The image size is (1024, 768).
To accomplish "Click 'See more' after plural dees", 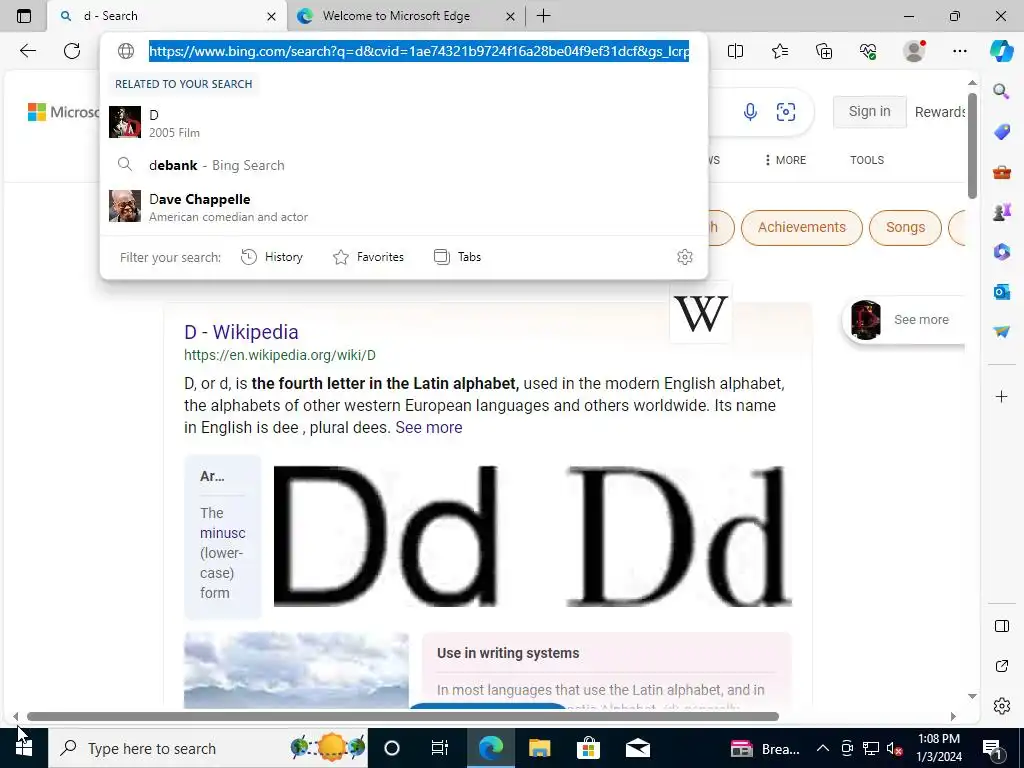I will (428, 427).
